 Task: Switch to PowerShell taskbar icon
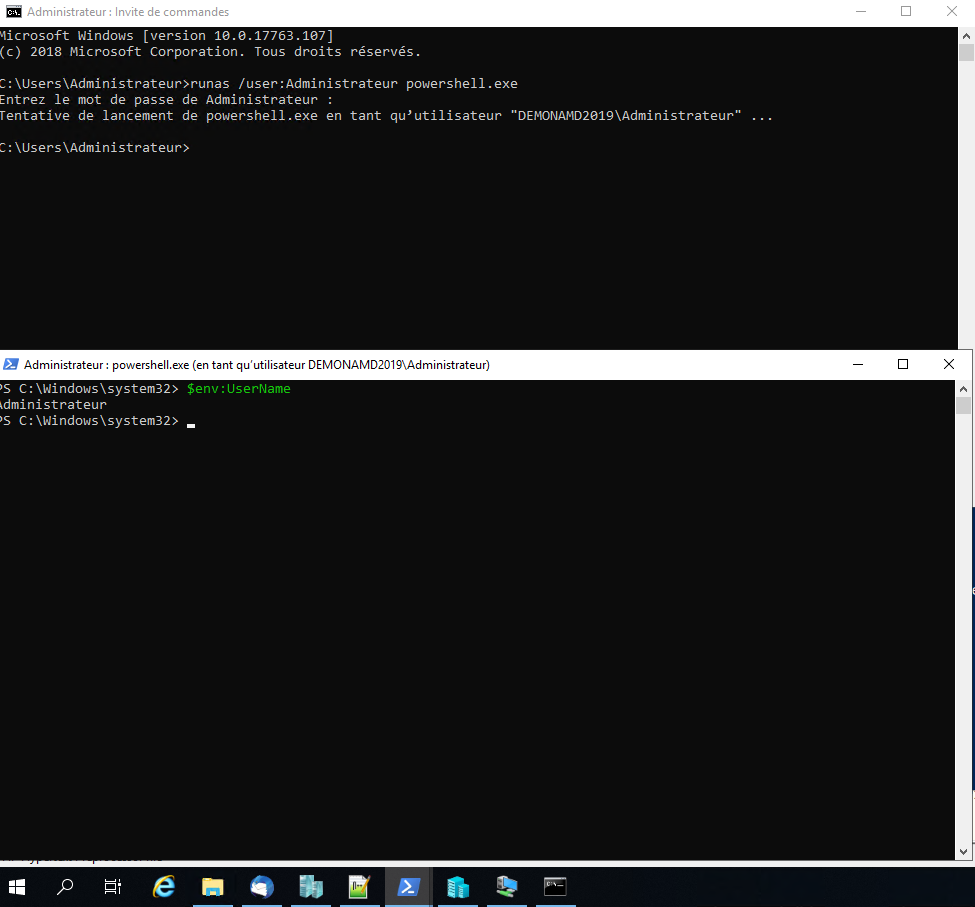tap(408, 886)
